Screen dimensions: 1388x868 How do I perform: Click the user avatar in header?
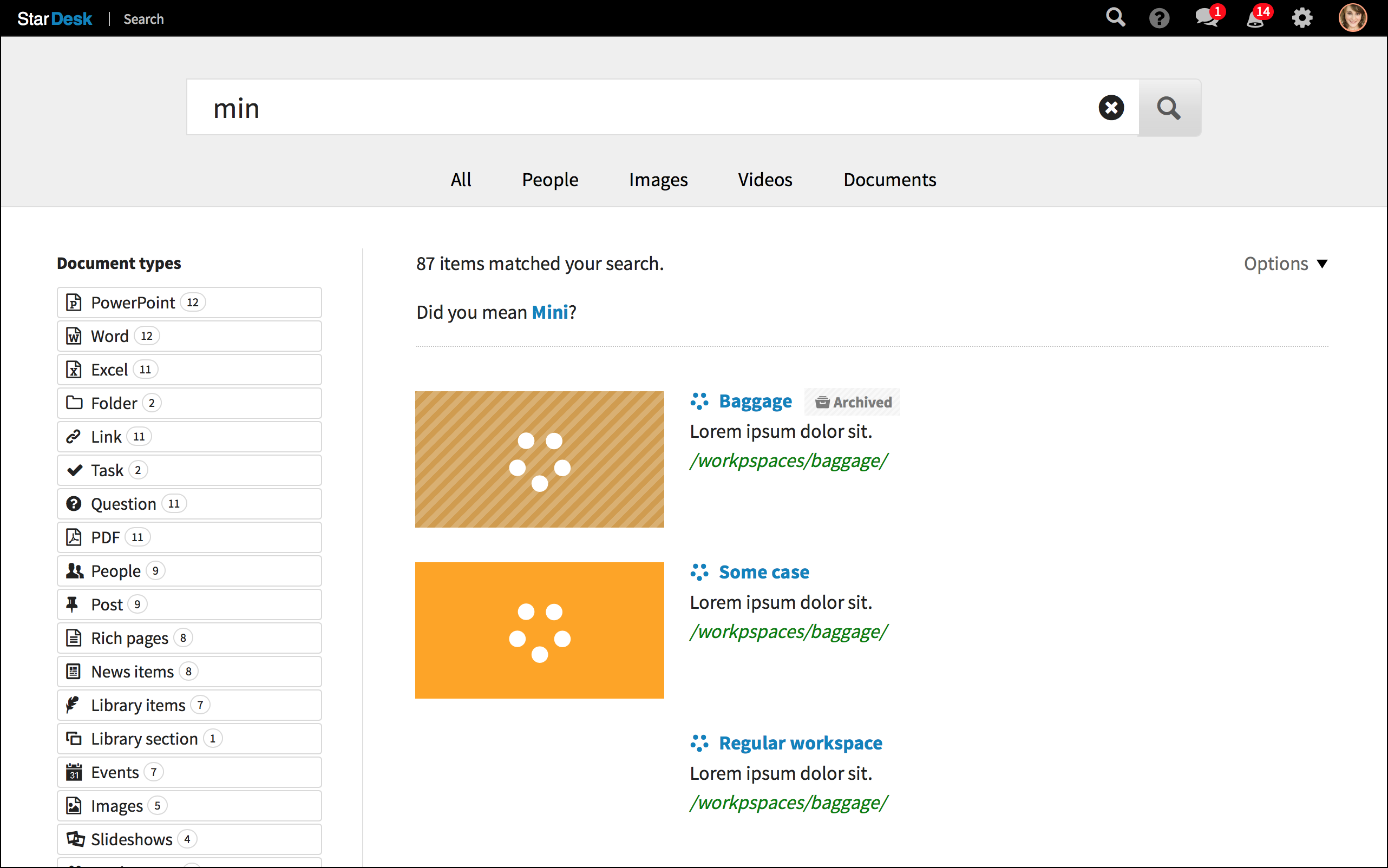tap(1352, 18)
